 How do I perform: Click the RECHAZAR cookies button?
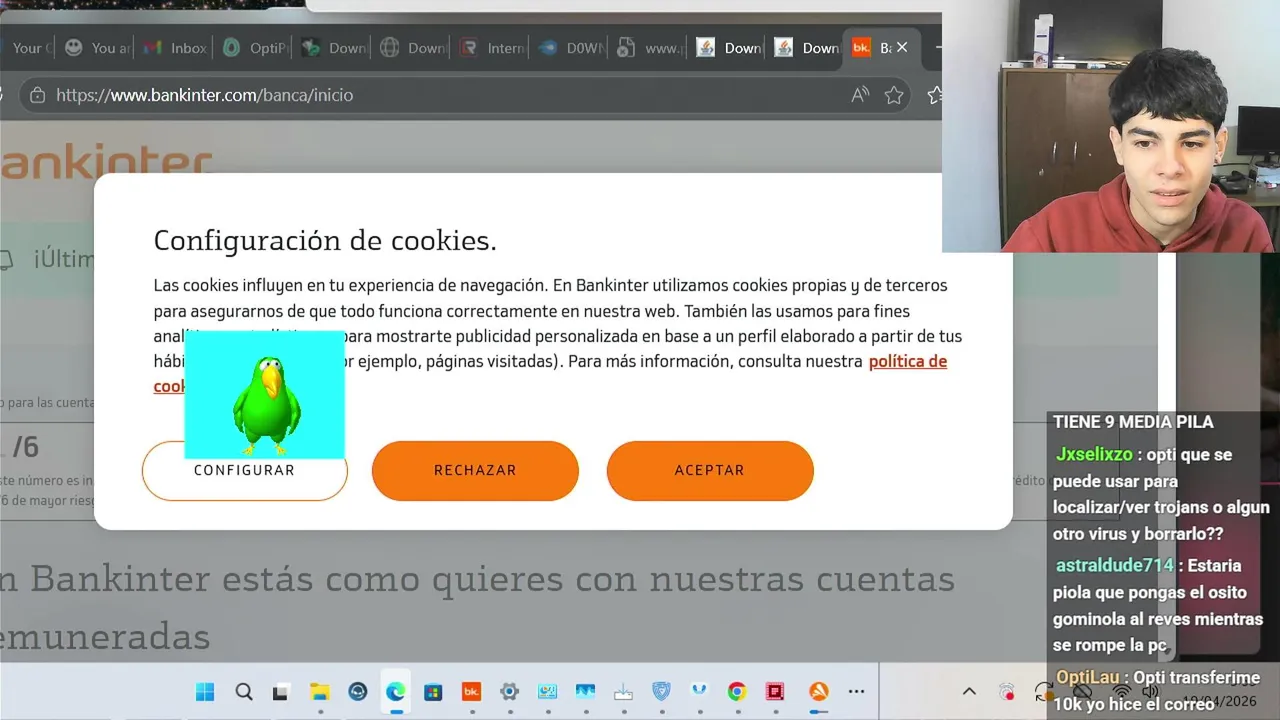(x=475, y=470)
